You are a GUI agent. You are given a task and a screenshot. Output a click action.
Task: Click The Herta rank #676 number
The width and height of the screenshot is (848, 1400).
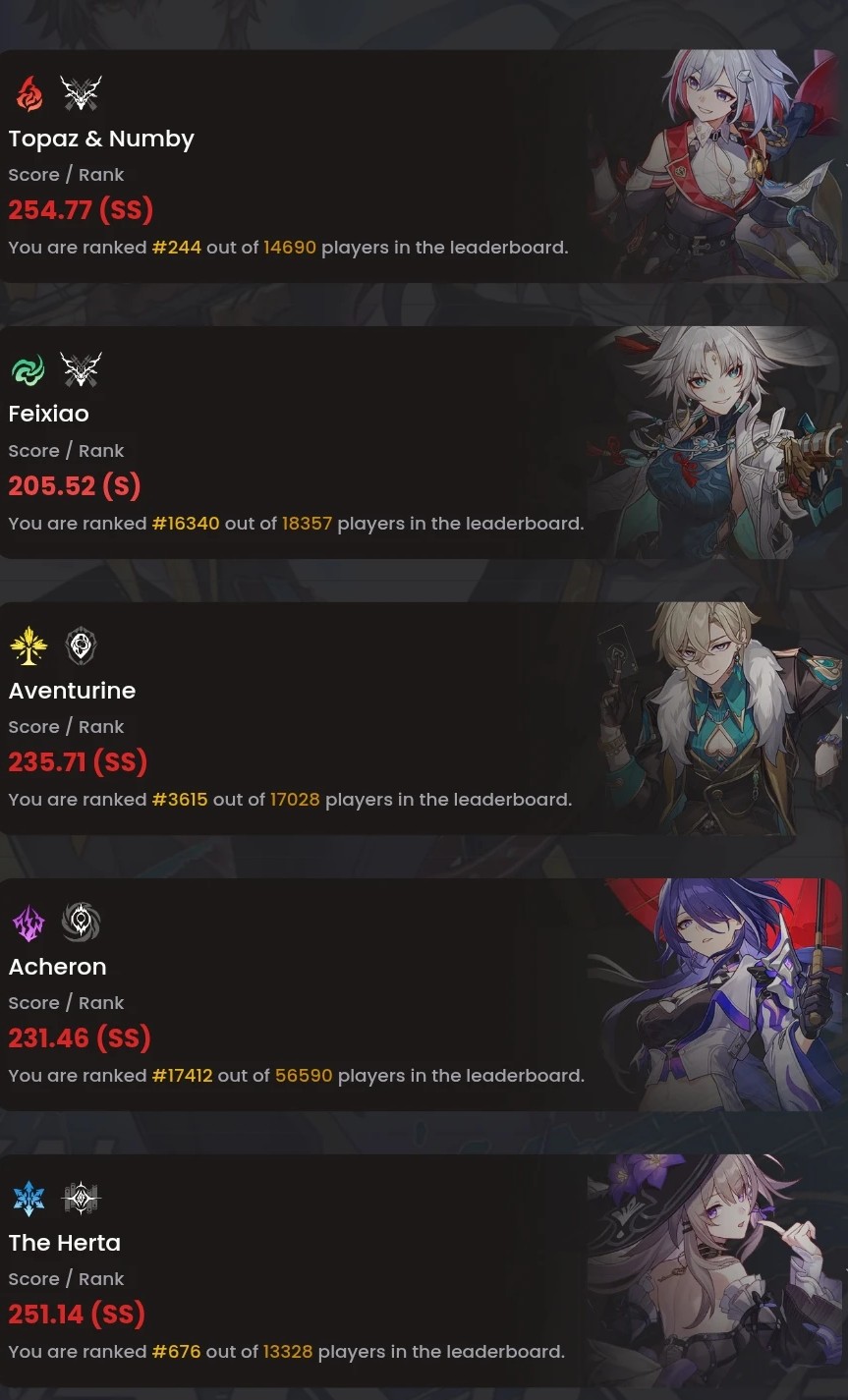(177, 1352)
